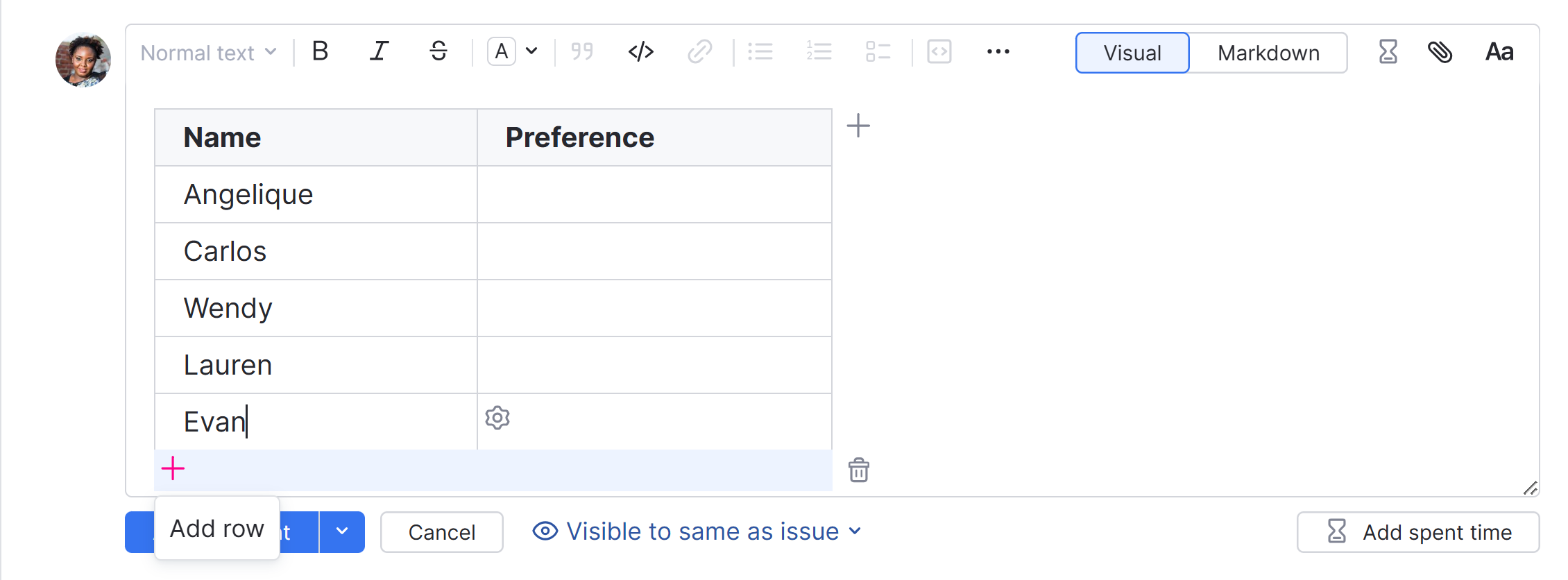Viewport: 1568px width, 580px height.
Task: Switch to the Visual tab
Action: (x=1131, y=53)
